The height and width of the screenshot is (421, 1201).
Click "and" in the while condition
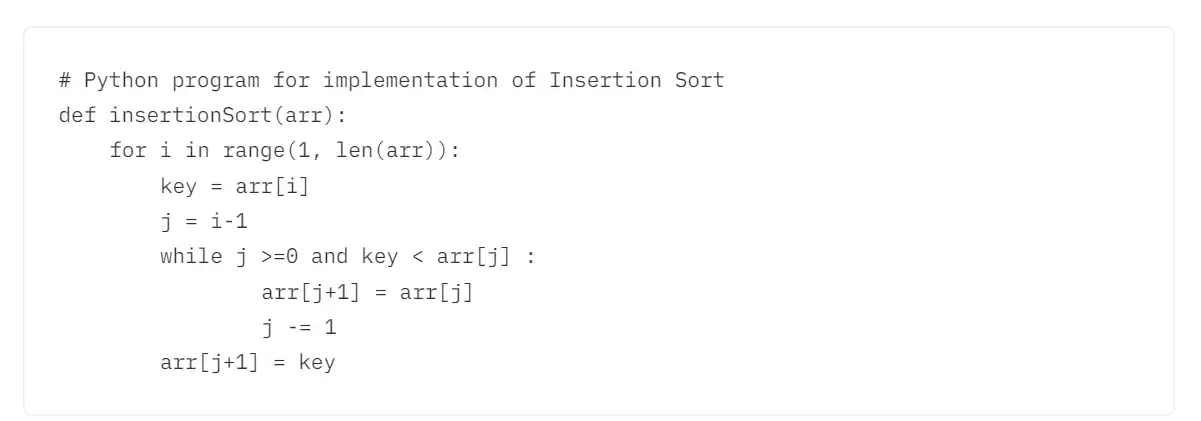pos(329,257)
